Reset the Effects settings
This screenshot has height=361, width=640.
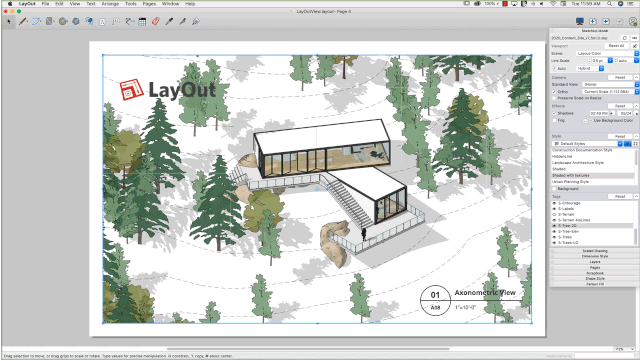(620, 106)
